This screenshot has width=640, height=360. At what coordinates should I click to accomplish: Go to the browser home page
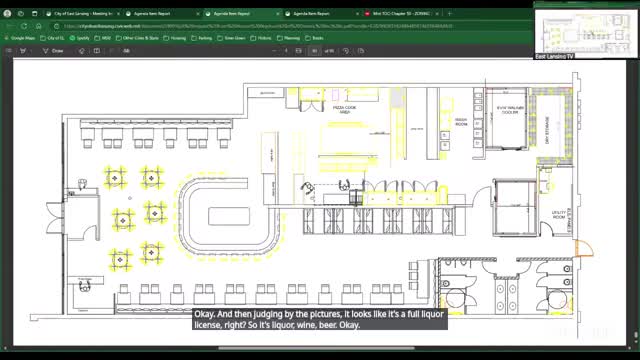[x=38, y=26]
